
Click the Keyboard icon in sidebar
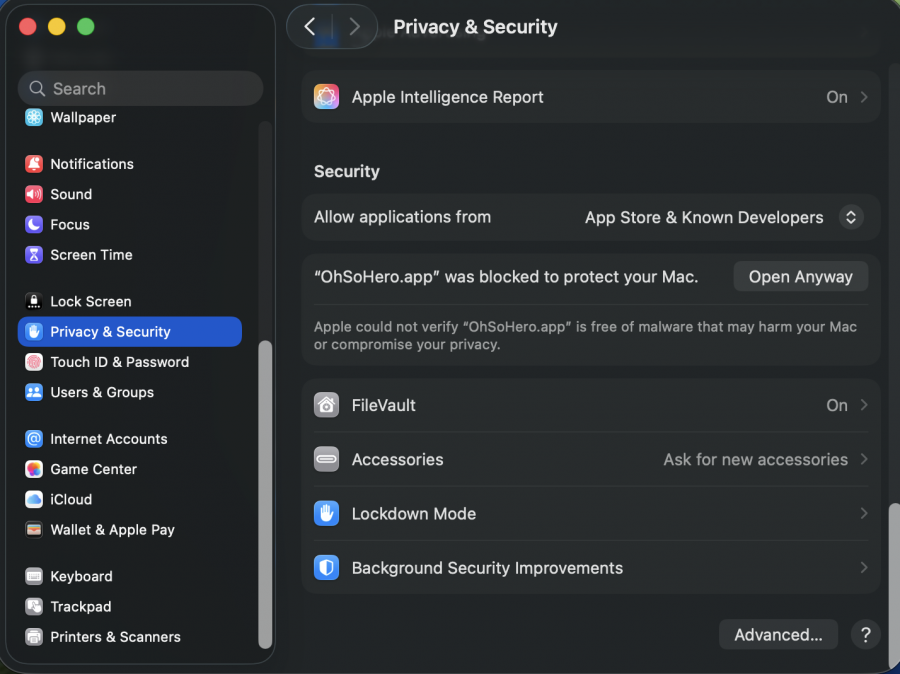tap(34, 576)
